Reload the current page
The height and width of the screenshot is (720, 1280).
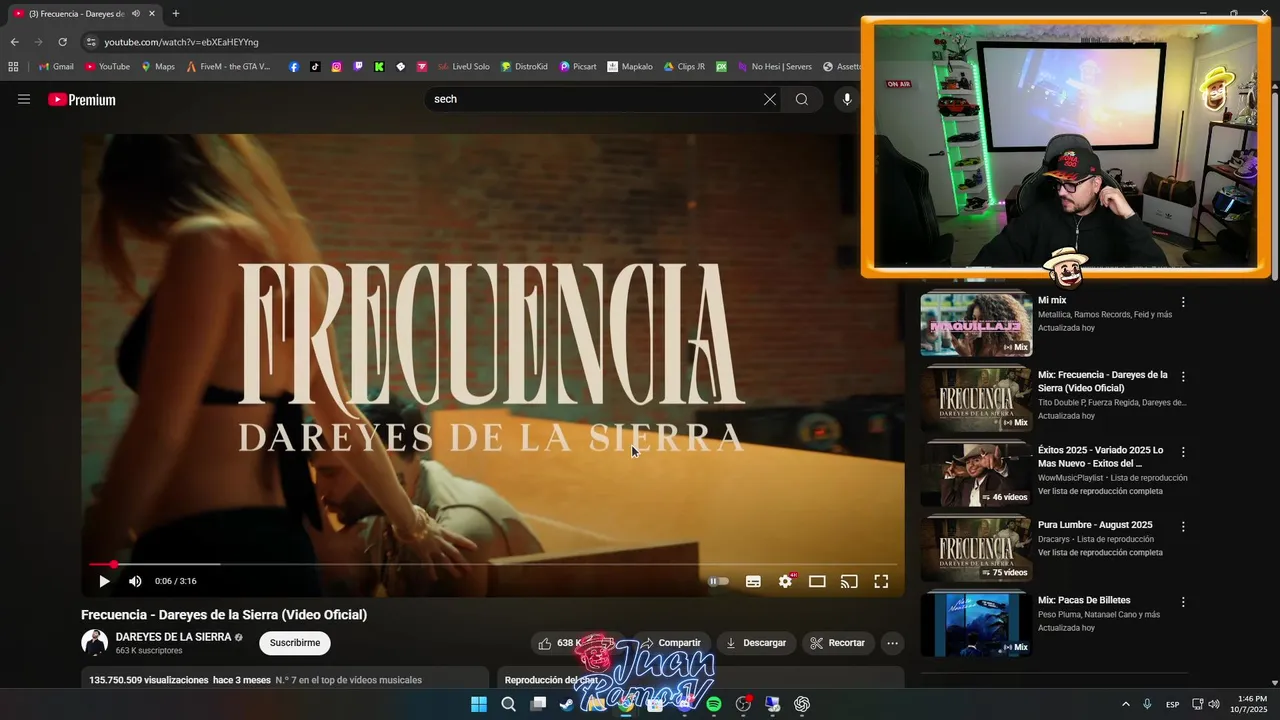point(62,42)
